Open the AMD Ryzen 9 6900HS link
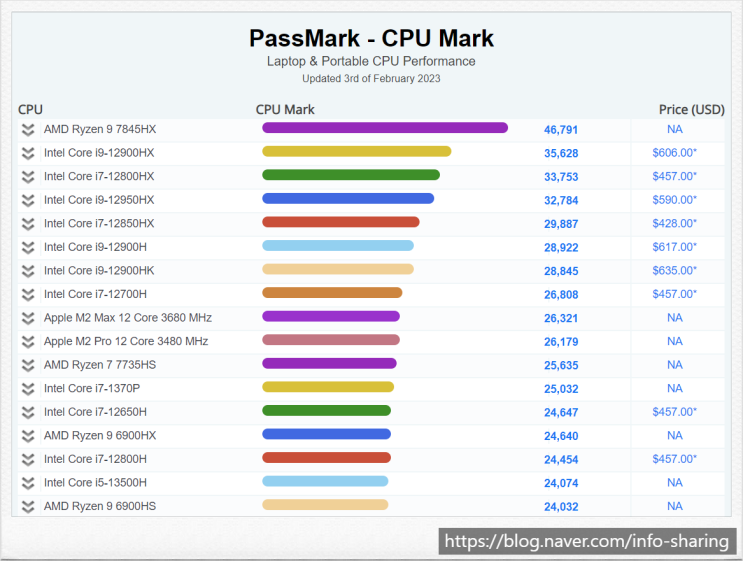Image resolution: width=743 pixels, height=561 pixels. pos(100,506)
